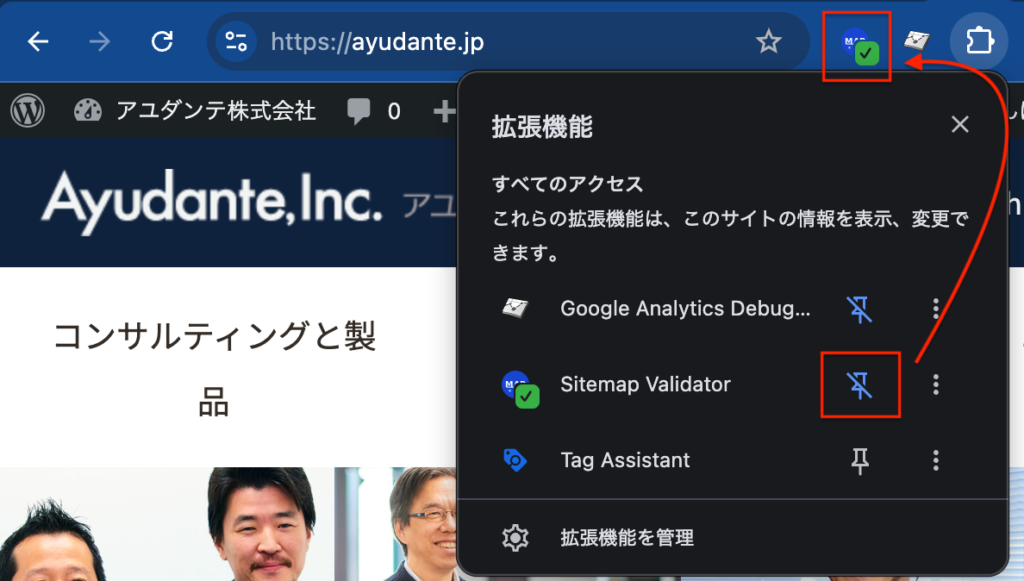Open the staff photo thumbnail below heading
The image size is (1024, 581).
[228, 524]
